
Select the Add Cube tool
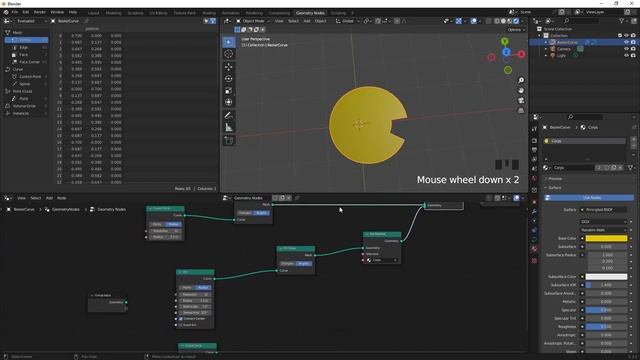click(229, 141)
